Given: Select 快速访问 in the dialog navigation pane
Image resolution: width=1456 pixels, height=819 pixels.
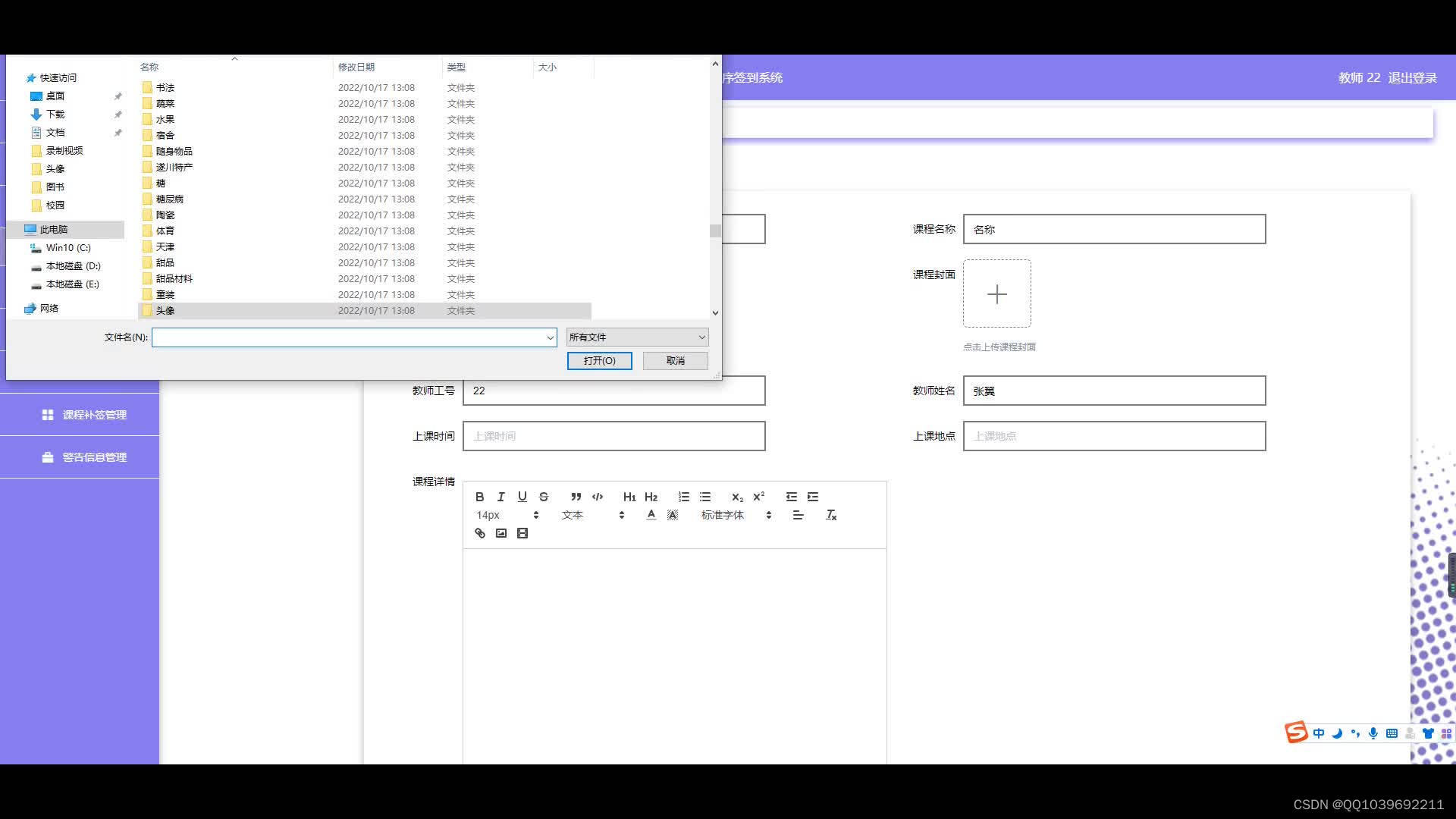Looking at the screenshot, I should pyautogui.click(x=58, y=77).
